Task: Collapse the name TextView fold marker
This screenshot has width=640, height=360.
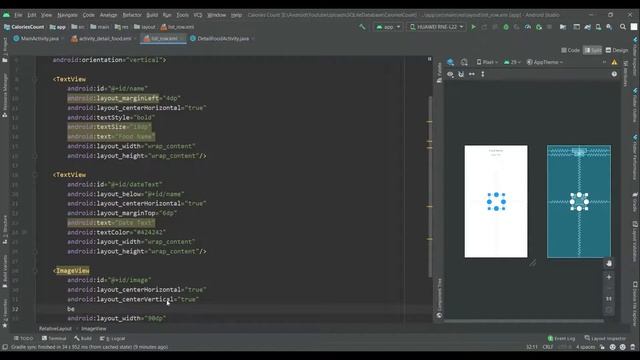Action: pos(35,79)
